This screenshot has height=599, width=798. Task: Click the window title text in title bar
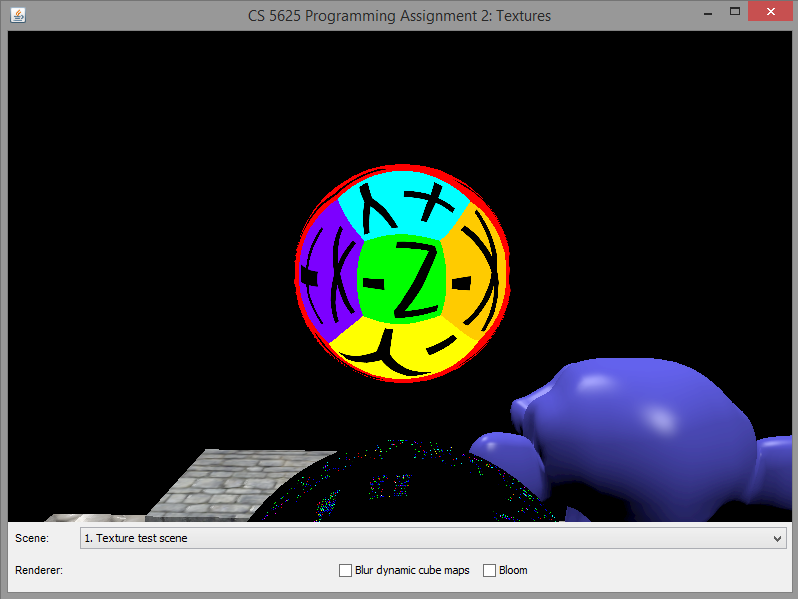(x=399, y=15)
